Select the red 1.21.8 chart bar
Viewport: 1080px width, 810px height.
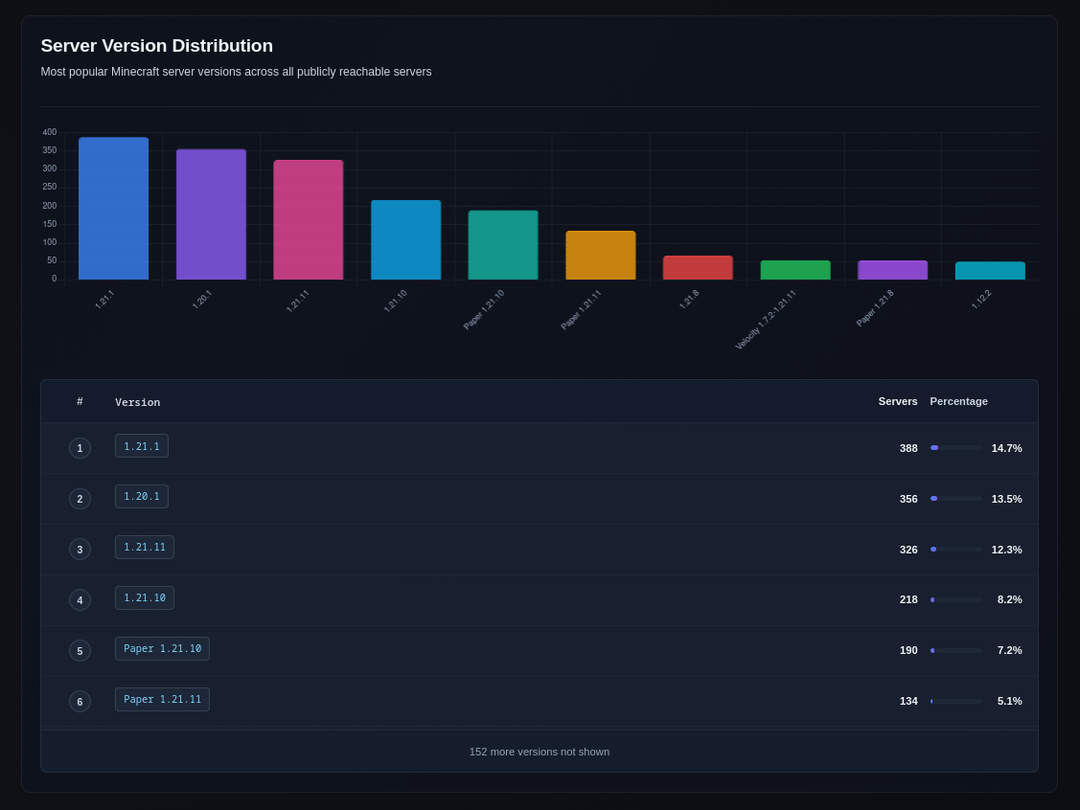click(698, 268)
